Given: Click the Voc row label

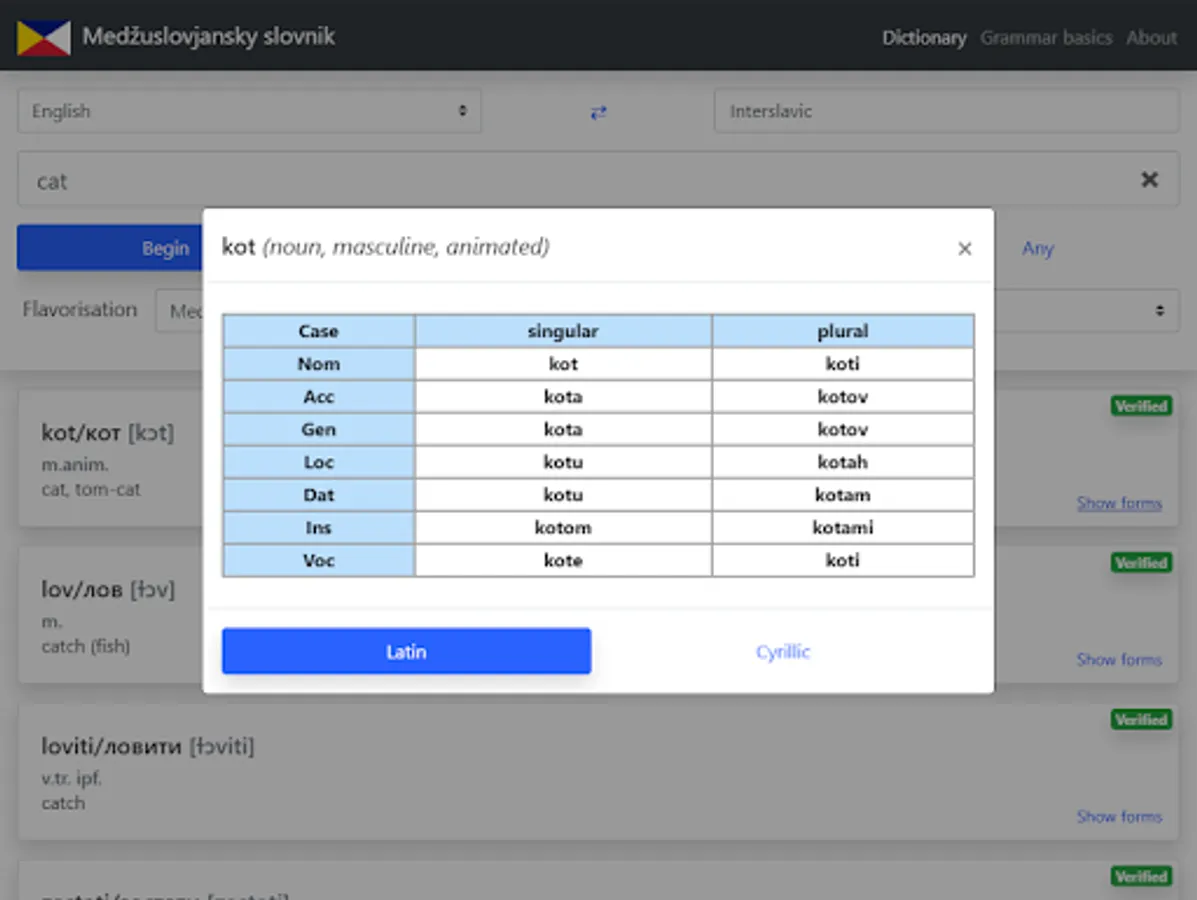Looking at the screenshot, I should click(318, 560).
